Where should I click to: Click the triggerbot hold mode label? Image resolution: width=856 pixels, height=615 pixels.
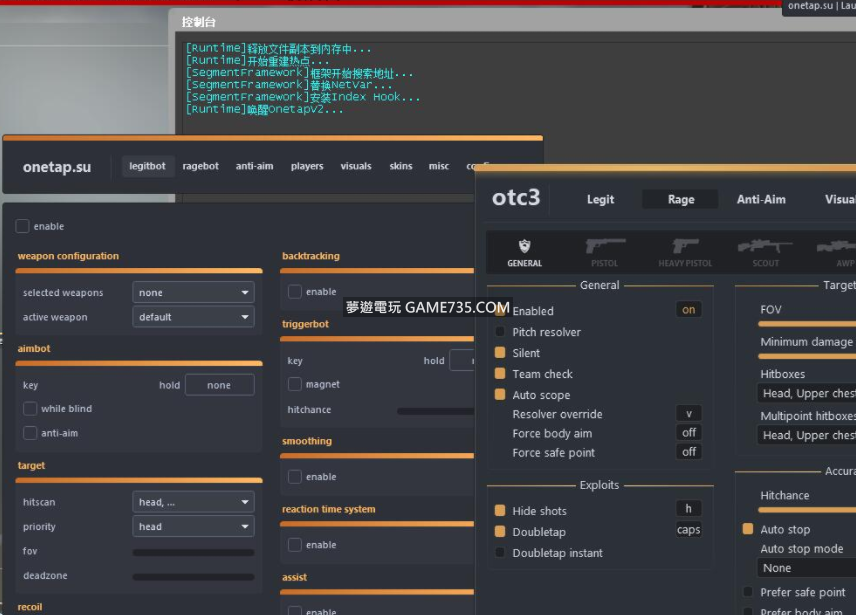point(434,360)
